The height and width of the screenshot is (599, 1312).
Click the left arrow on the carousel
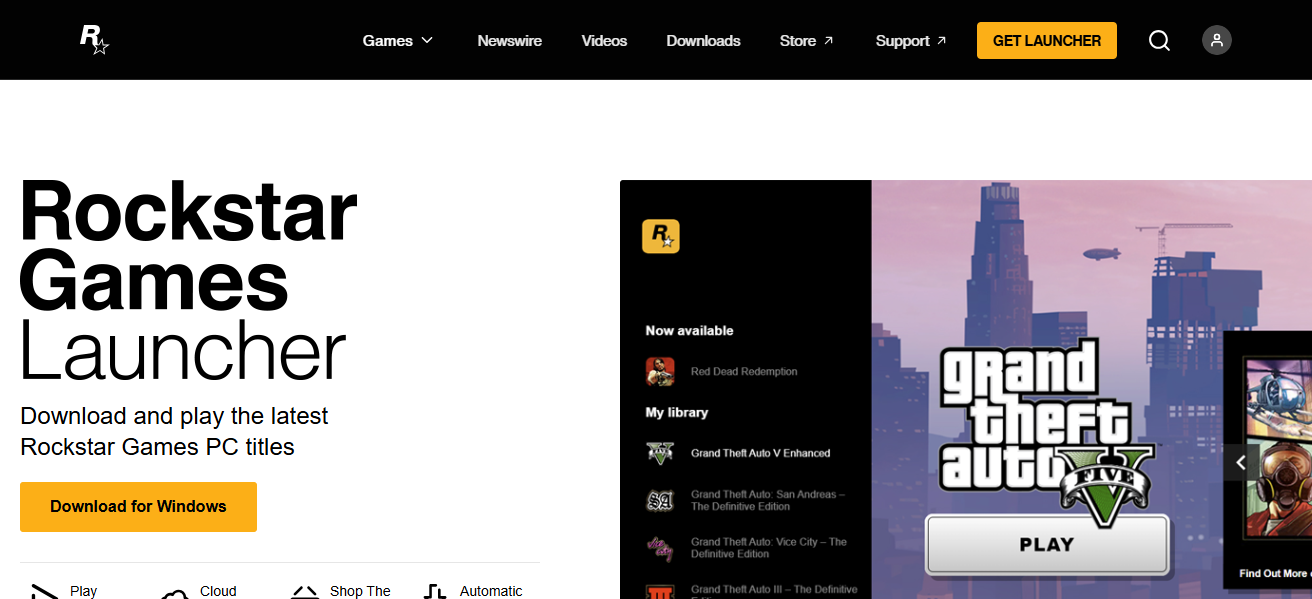1241,462
